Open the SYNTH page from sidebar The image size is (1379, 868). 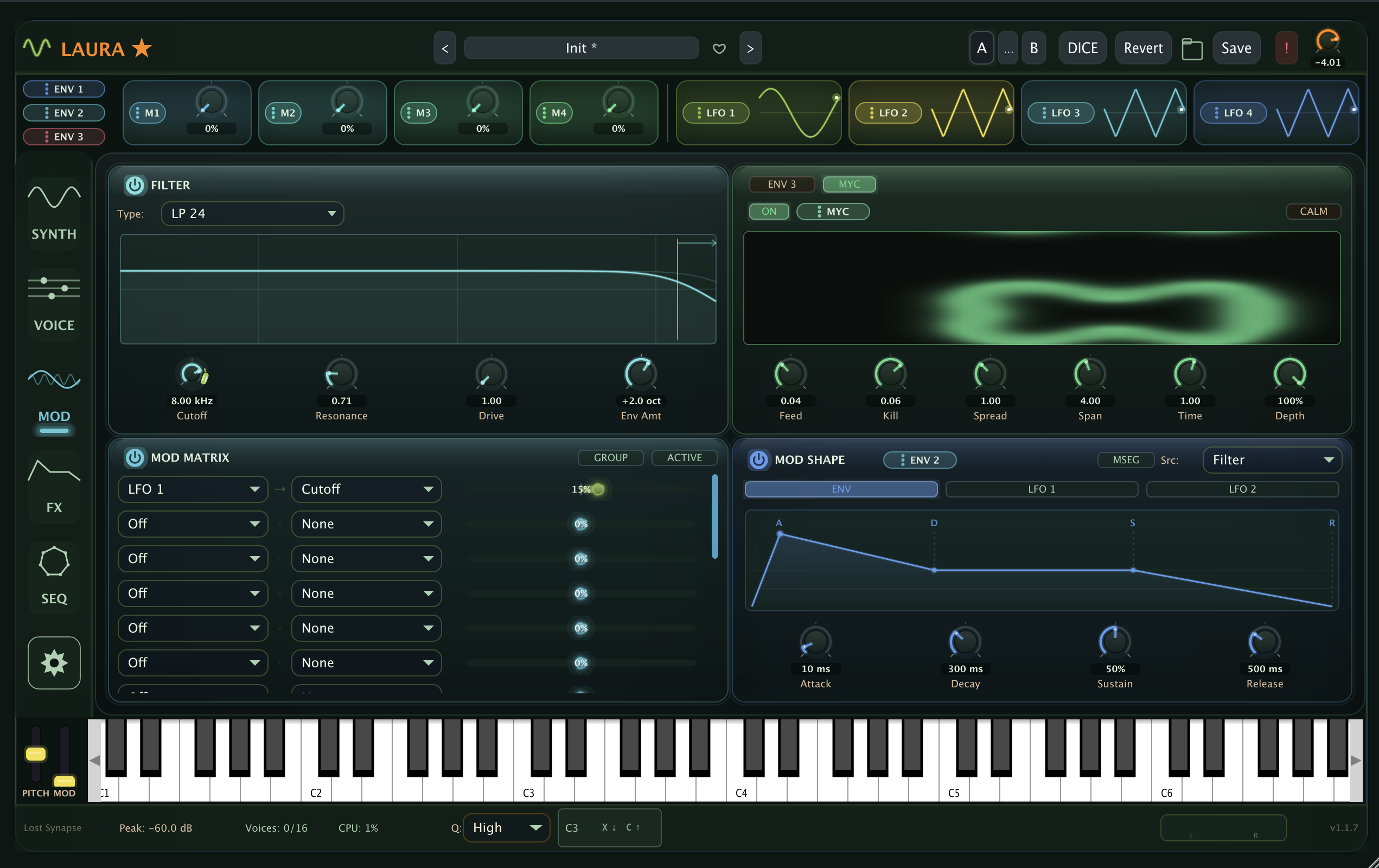point(54,213)
